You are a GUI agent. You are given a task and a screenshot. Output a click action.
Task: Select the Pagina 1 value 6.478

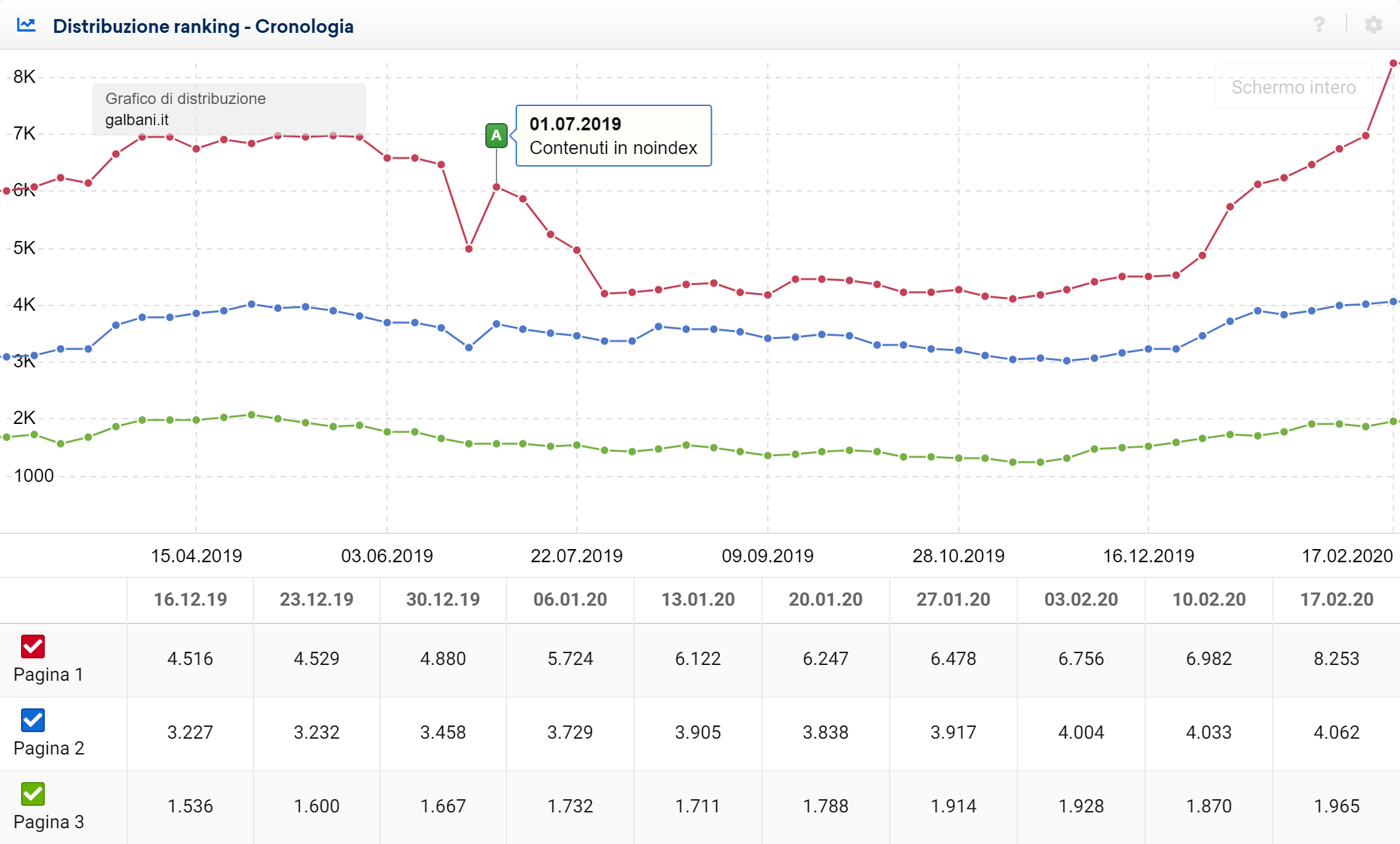point(954,659)
